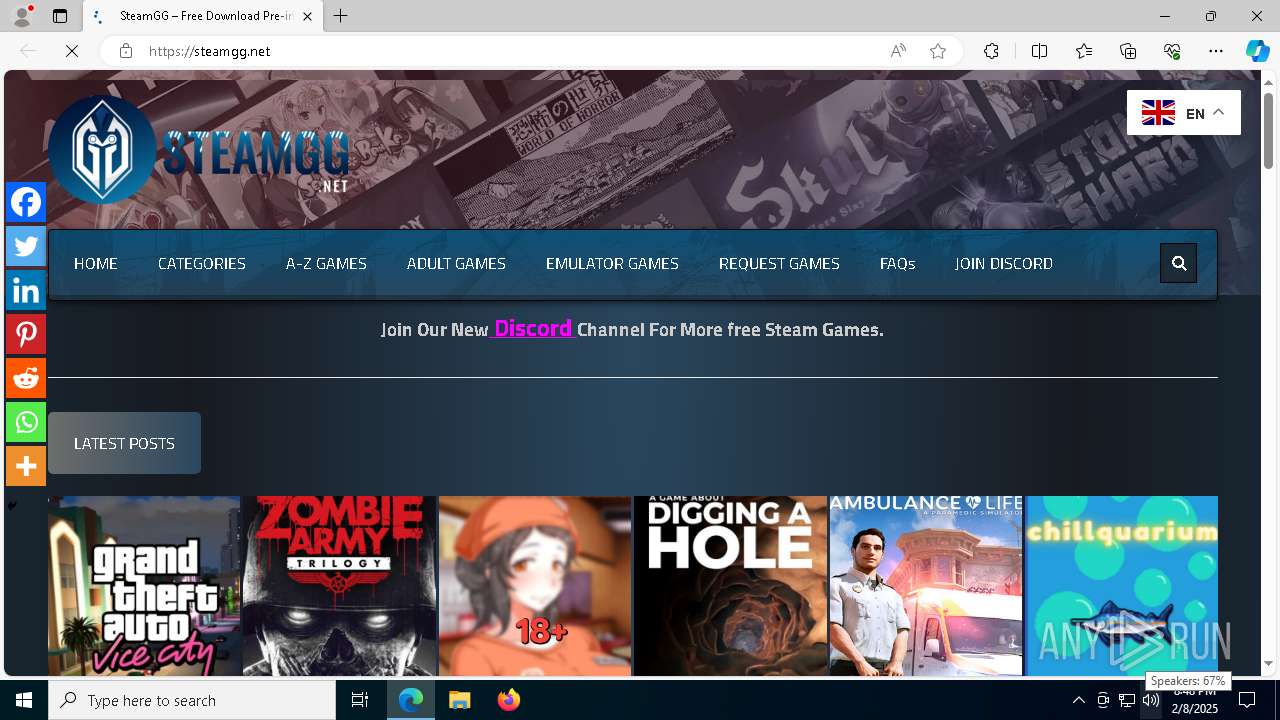Click scrollbar down arrow
The height and width of the screenshot is (720, 1280).
click(x=1268, y=664)
